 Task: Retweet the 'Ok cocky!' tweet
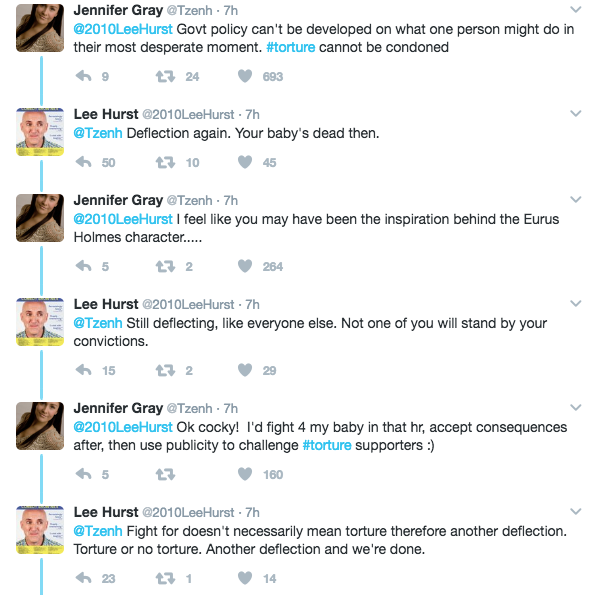pos(165,474)
